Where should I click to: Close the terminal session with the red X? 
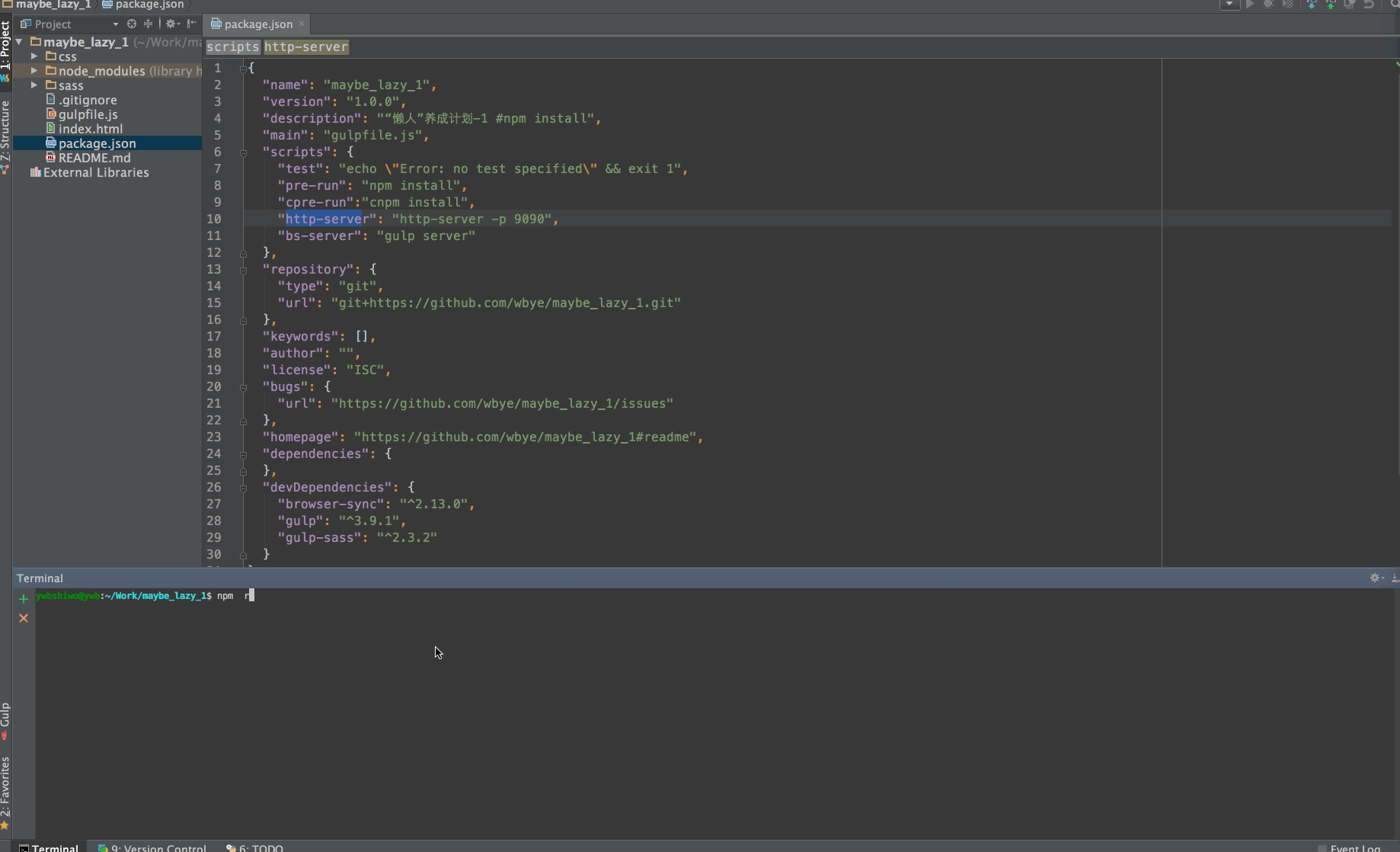(24, 618)
